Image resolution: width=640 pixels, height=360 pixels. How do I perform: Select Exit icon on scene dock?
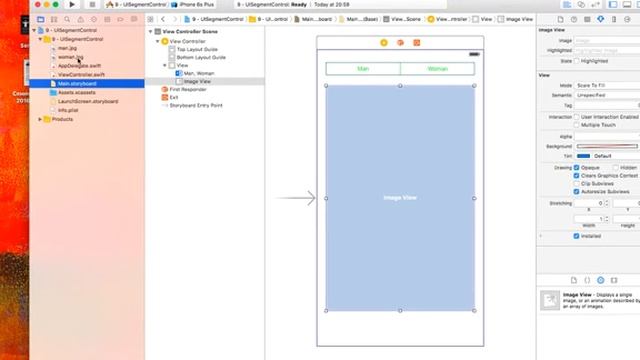click(x=416, y=43)
